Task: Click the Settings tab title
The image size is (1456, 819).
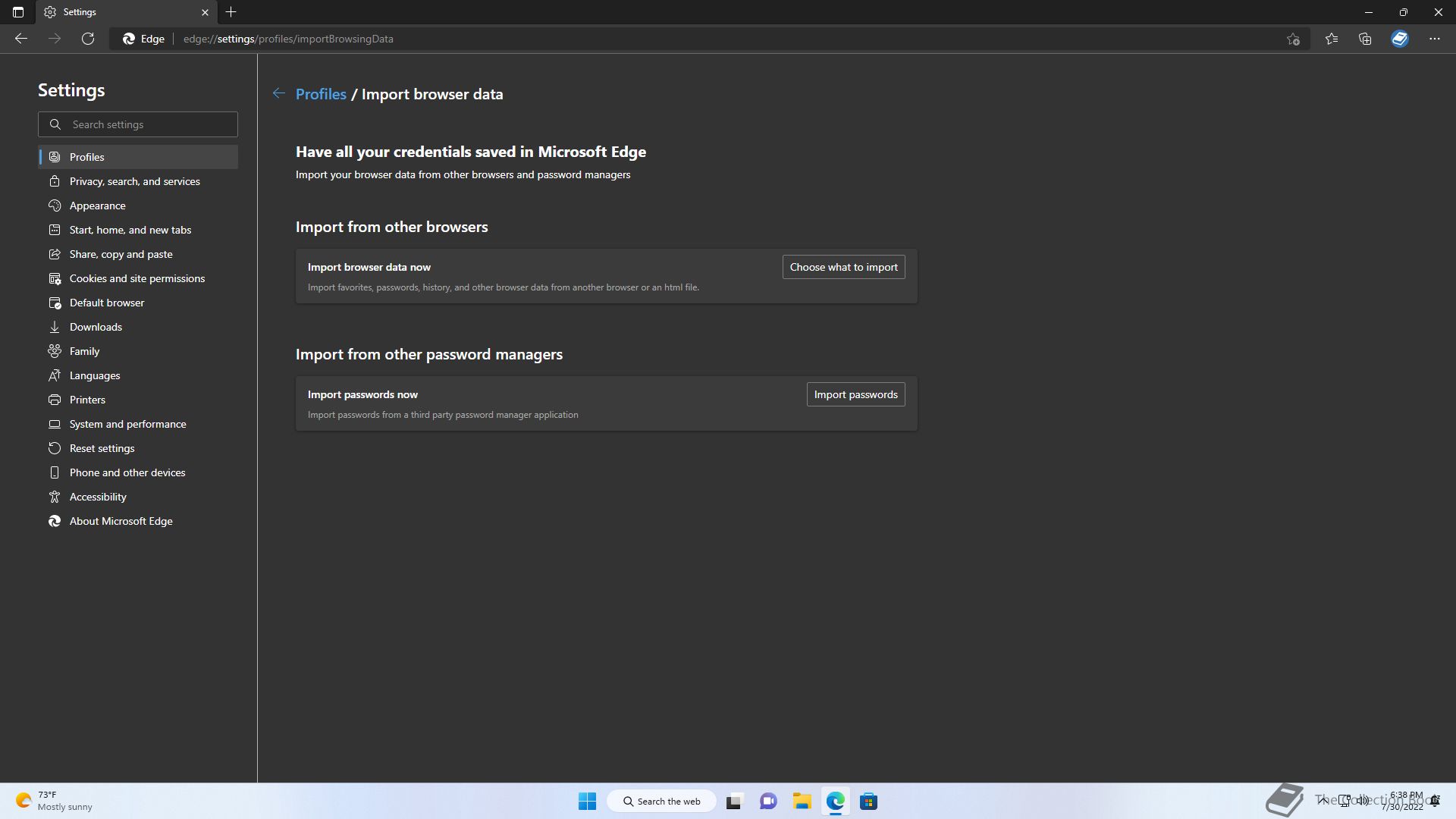Action: tap(80, 12)
